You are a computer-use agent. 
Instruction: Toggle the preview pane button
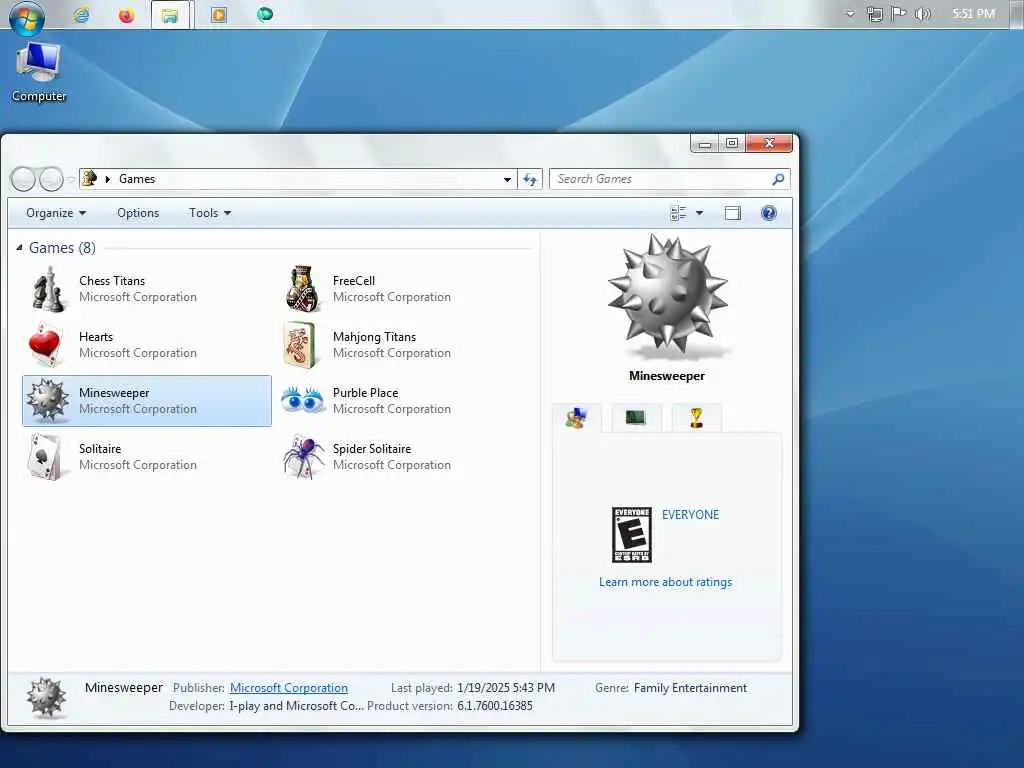[x=733, y=213]
